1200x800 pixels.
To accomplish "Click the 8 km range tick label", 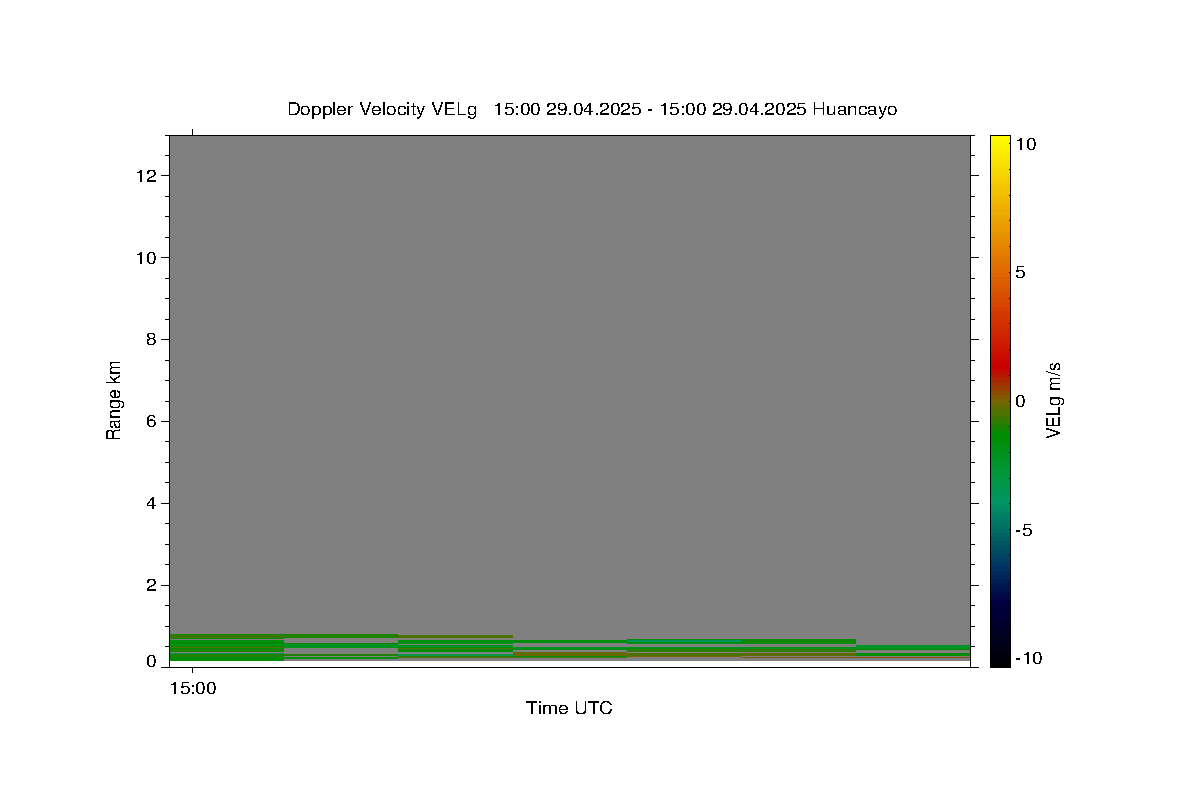I will [x=153, y=340].
